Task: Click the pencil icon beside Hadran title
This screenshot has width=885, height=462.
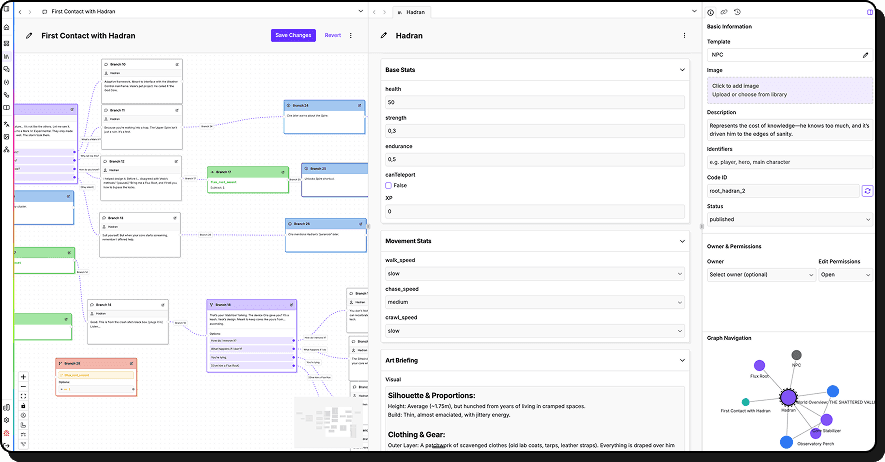Action: click(384, 36)
